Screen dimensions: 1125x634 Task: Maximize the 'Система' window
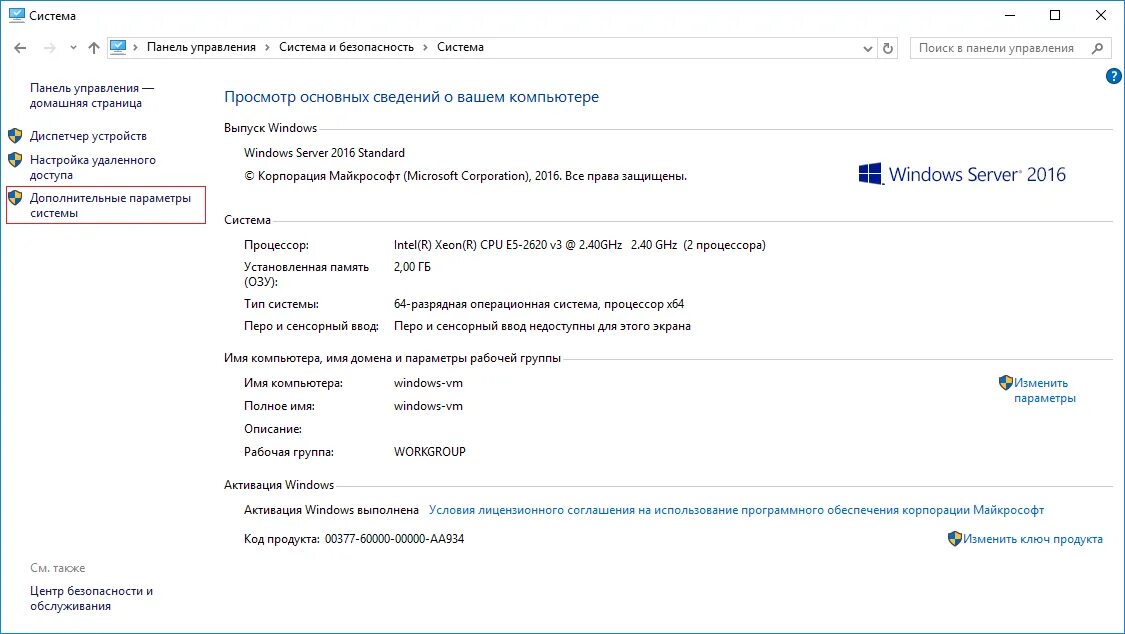click(x=1055, y=15)
